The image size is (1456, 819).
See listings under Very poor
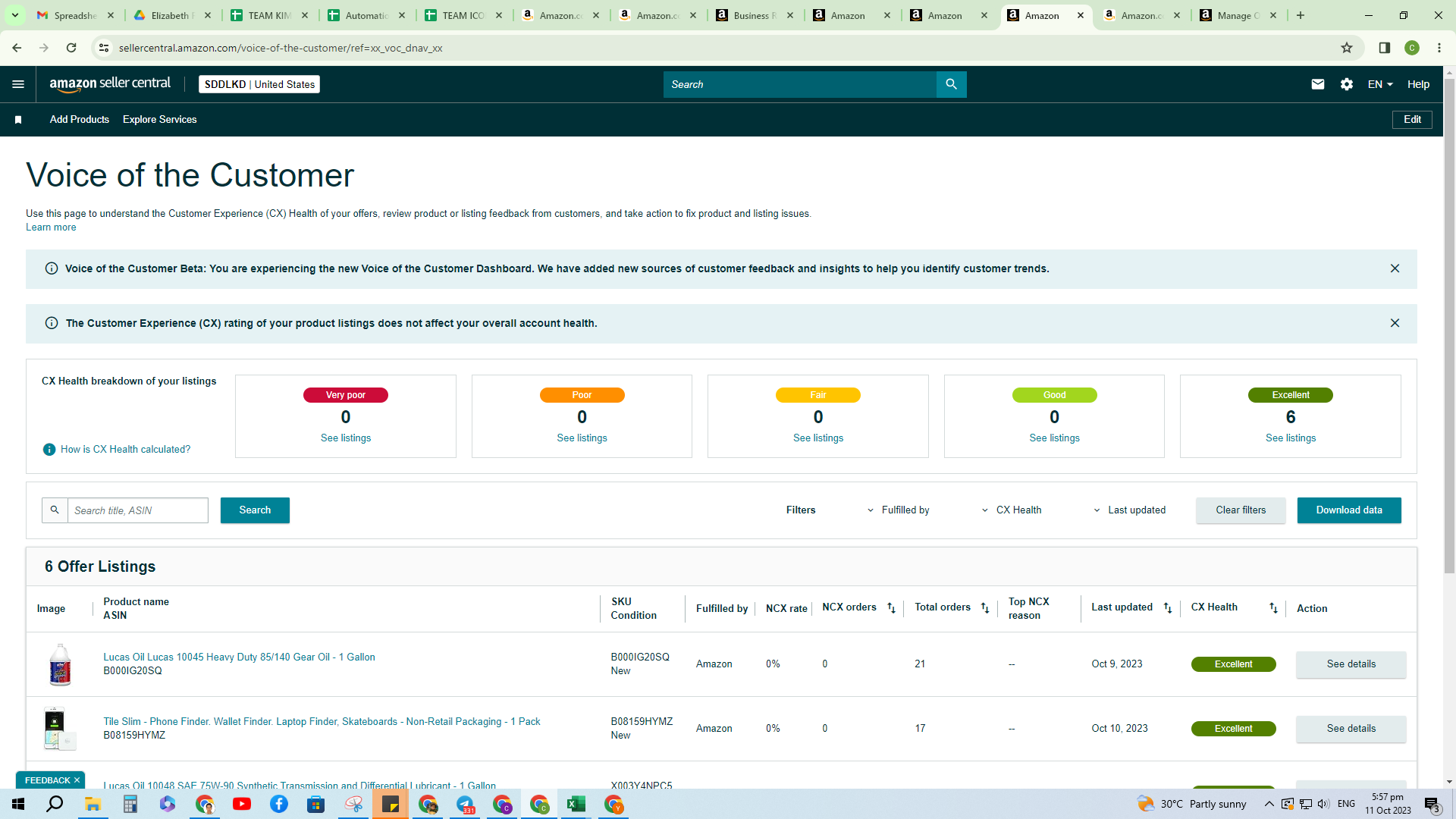click(346, 438)
